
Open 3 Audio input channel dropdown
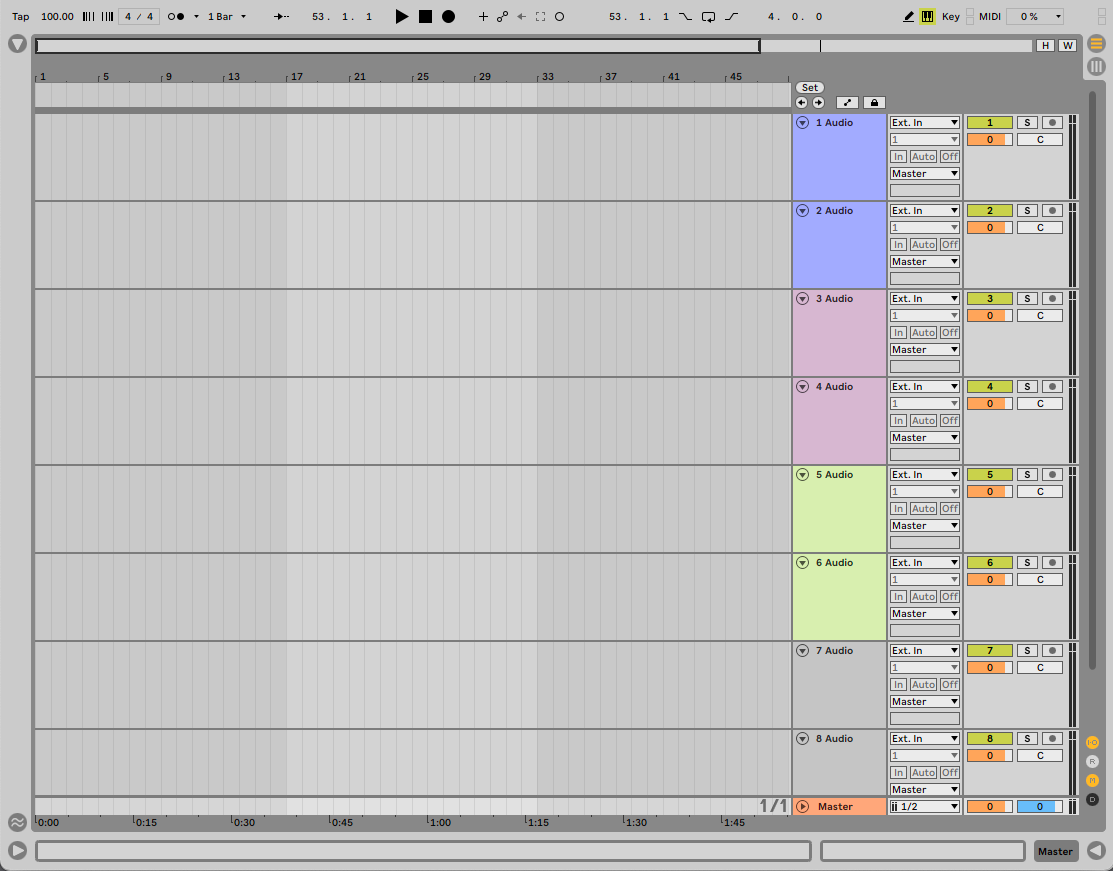925,316
